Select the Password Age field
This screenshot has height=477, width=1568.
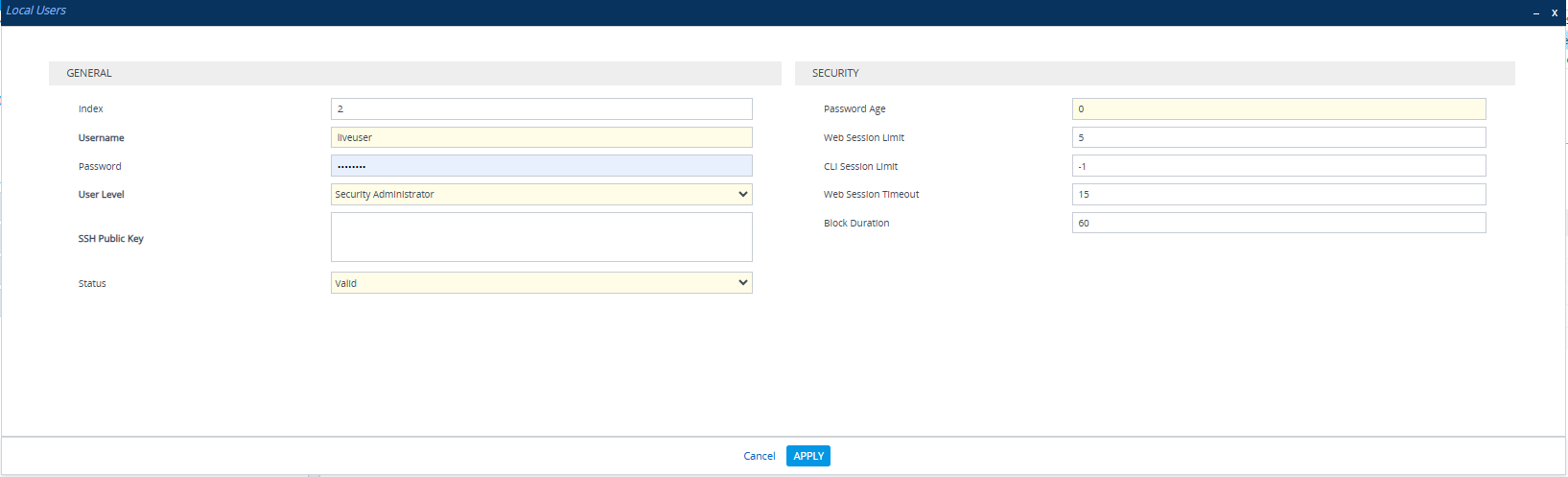pyautogui.click(x=1278, y=109)
